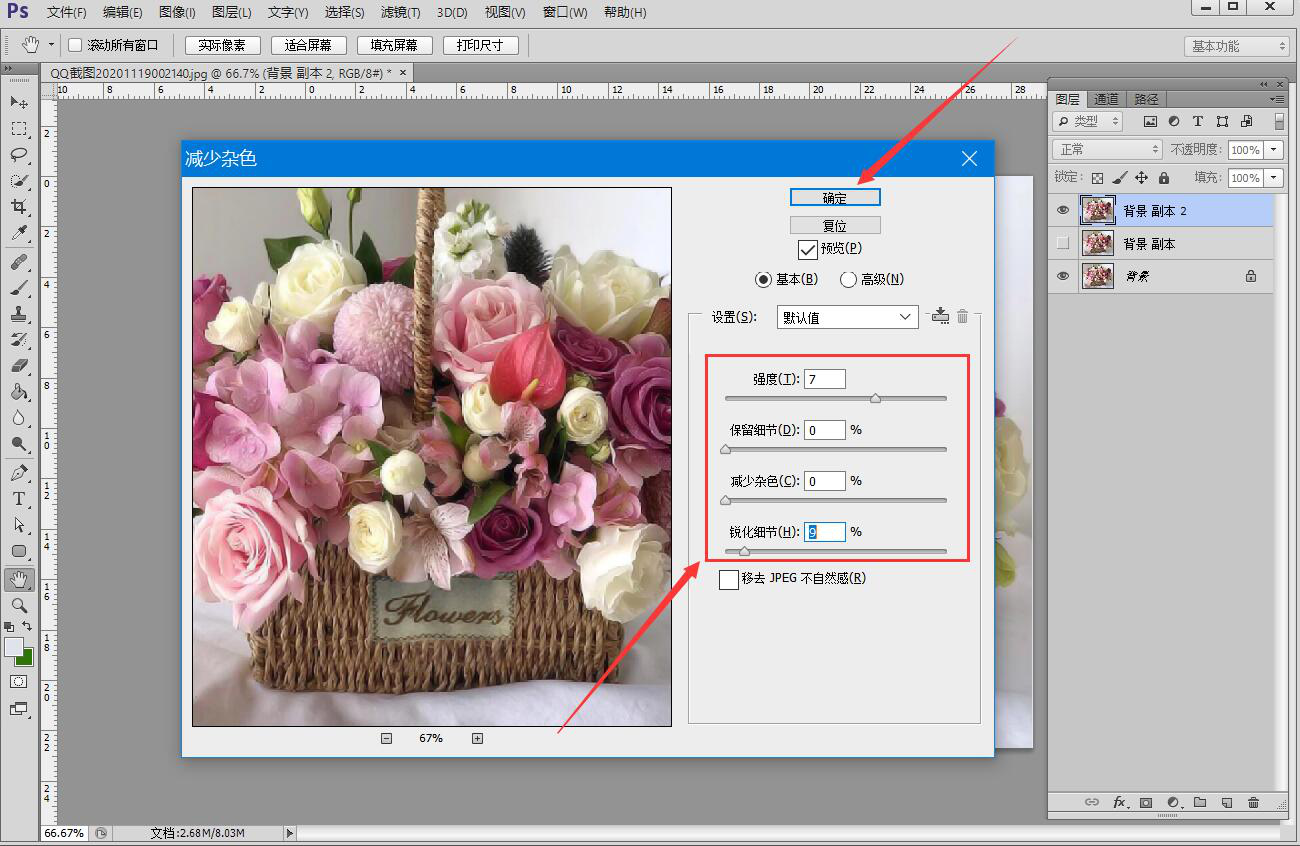
Task: Enable 移去 JPEG 不自然感 checkbox
Action: [729, 579]
